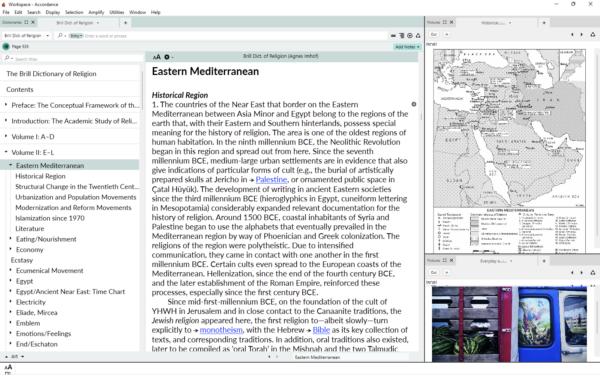This screenshot has height=375, width=600.
Task: Expand the Volume I: A-D section
Action: (x=6, y=136)
